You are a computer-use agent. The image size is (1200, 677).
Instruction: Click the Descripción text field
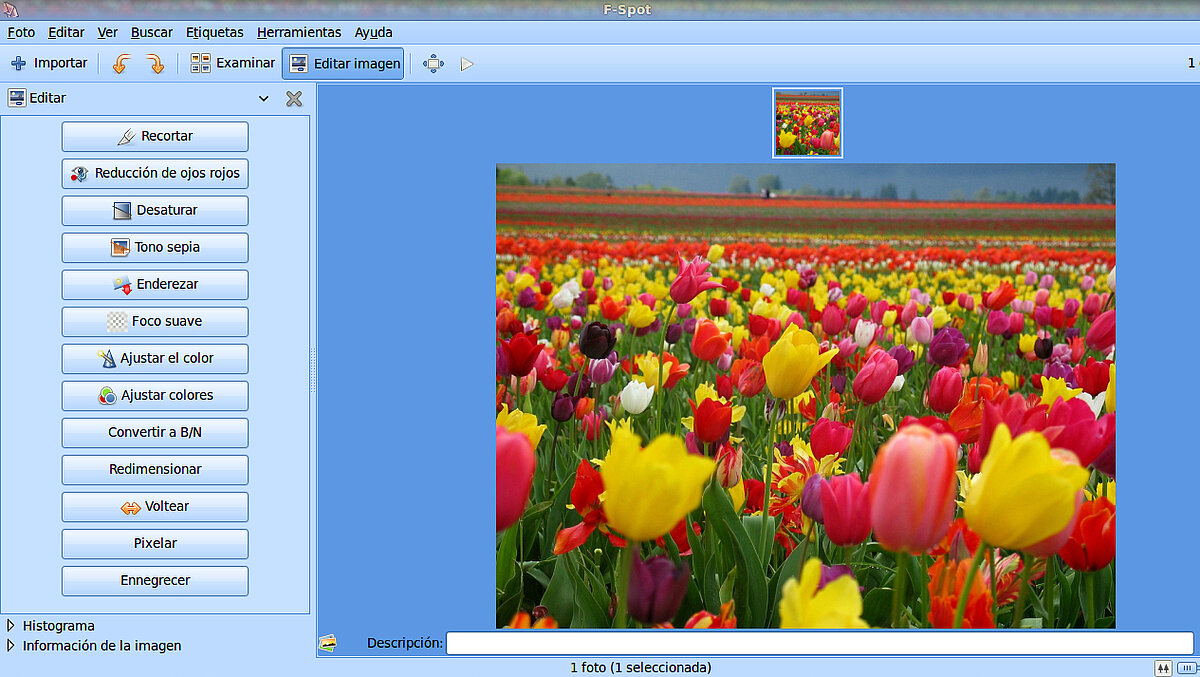(819, 643)
